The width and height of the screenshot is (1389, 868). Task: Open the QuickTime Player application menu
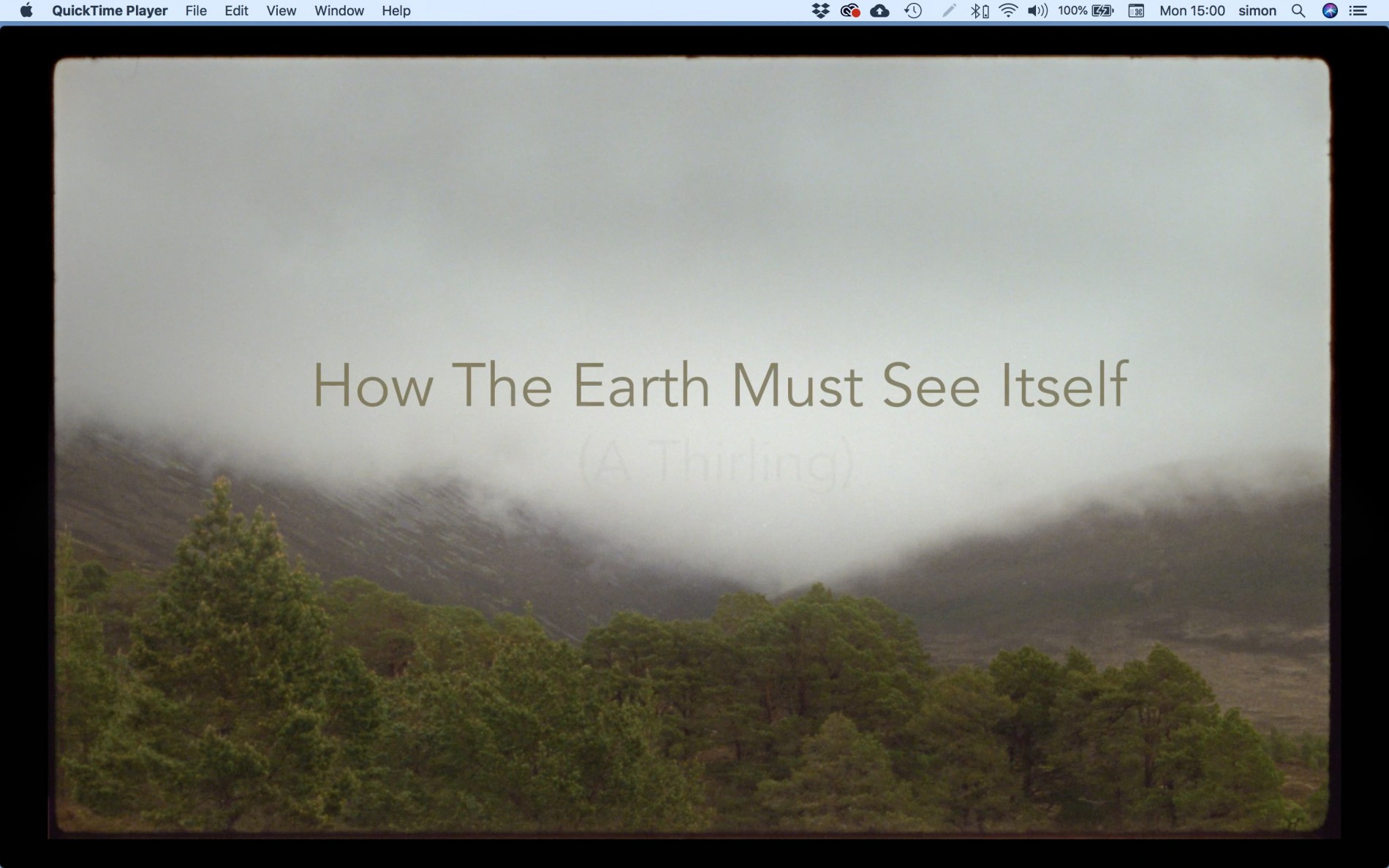click(x=110, y=11)
